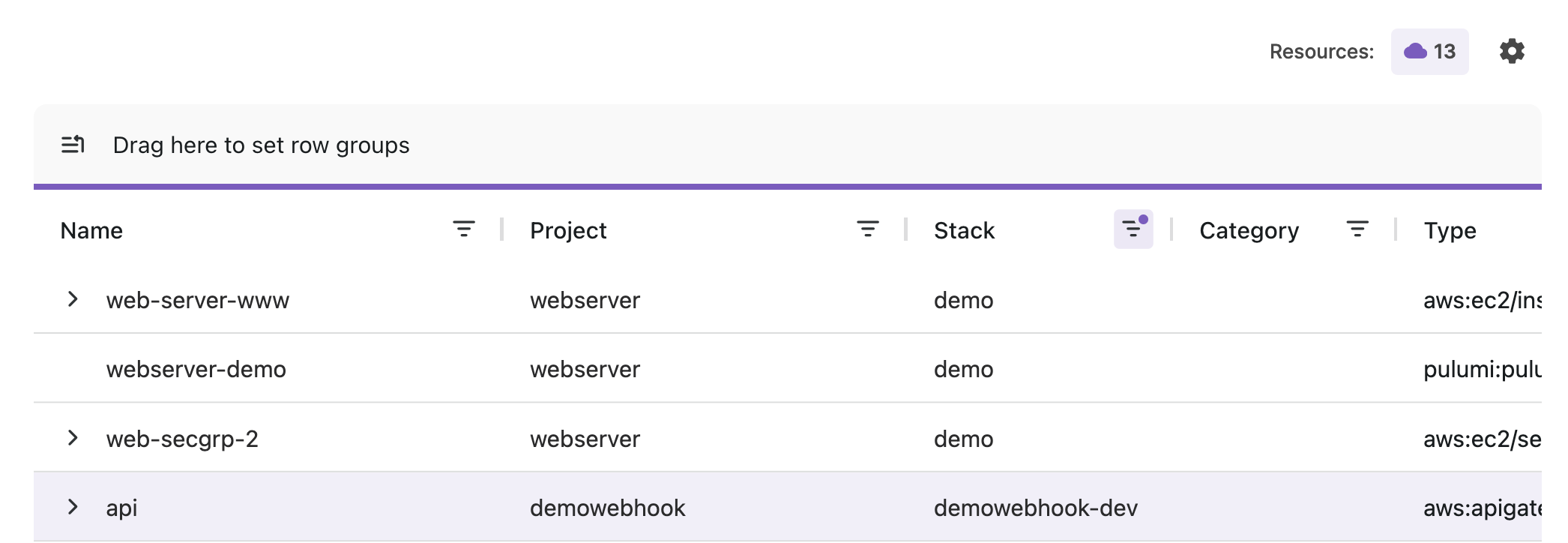Viewport: 1568px width, 543px height.
Task: Click webserver project in web-secgrp-2 row
Action: coord(585,439)
